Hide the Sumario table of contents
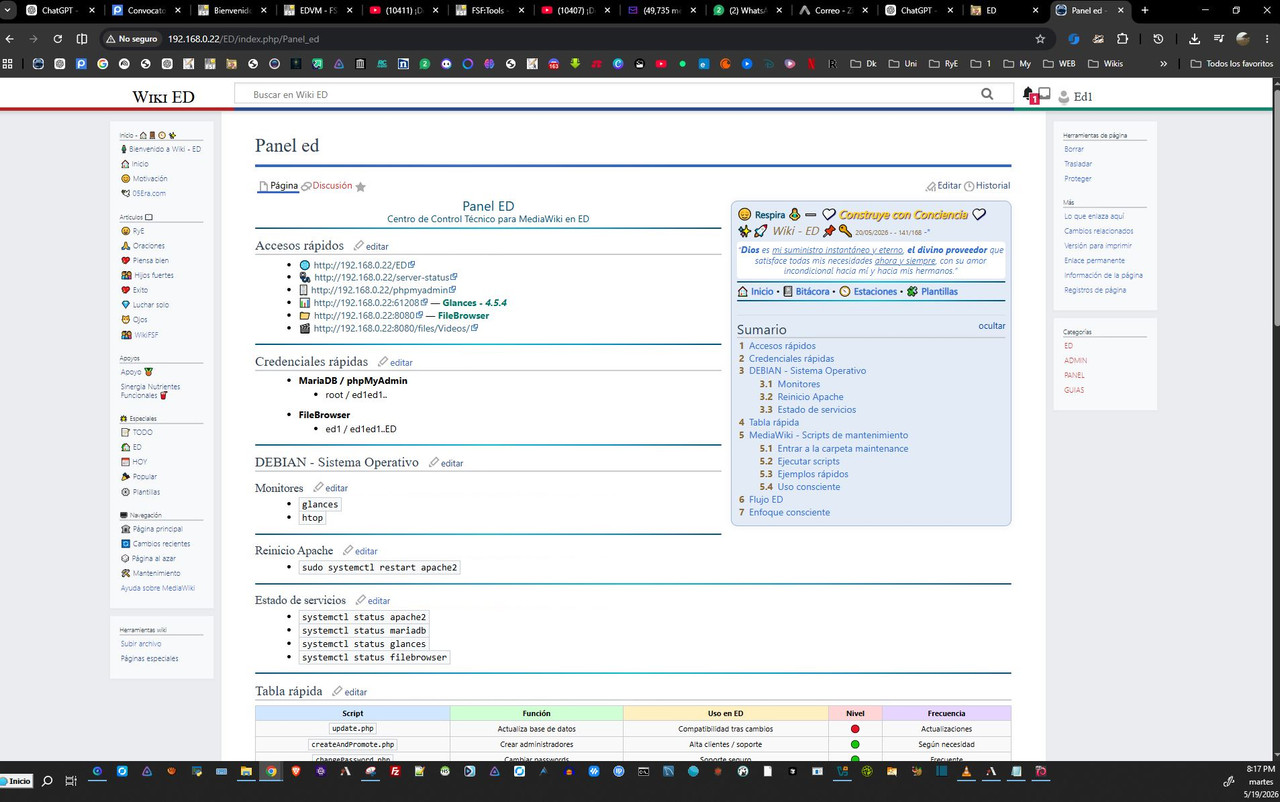 coord(992,326)
